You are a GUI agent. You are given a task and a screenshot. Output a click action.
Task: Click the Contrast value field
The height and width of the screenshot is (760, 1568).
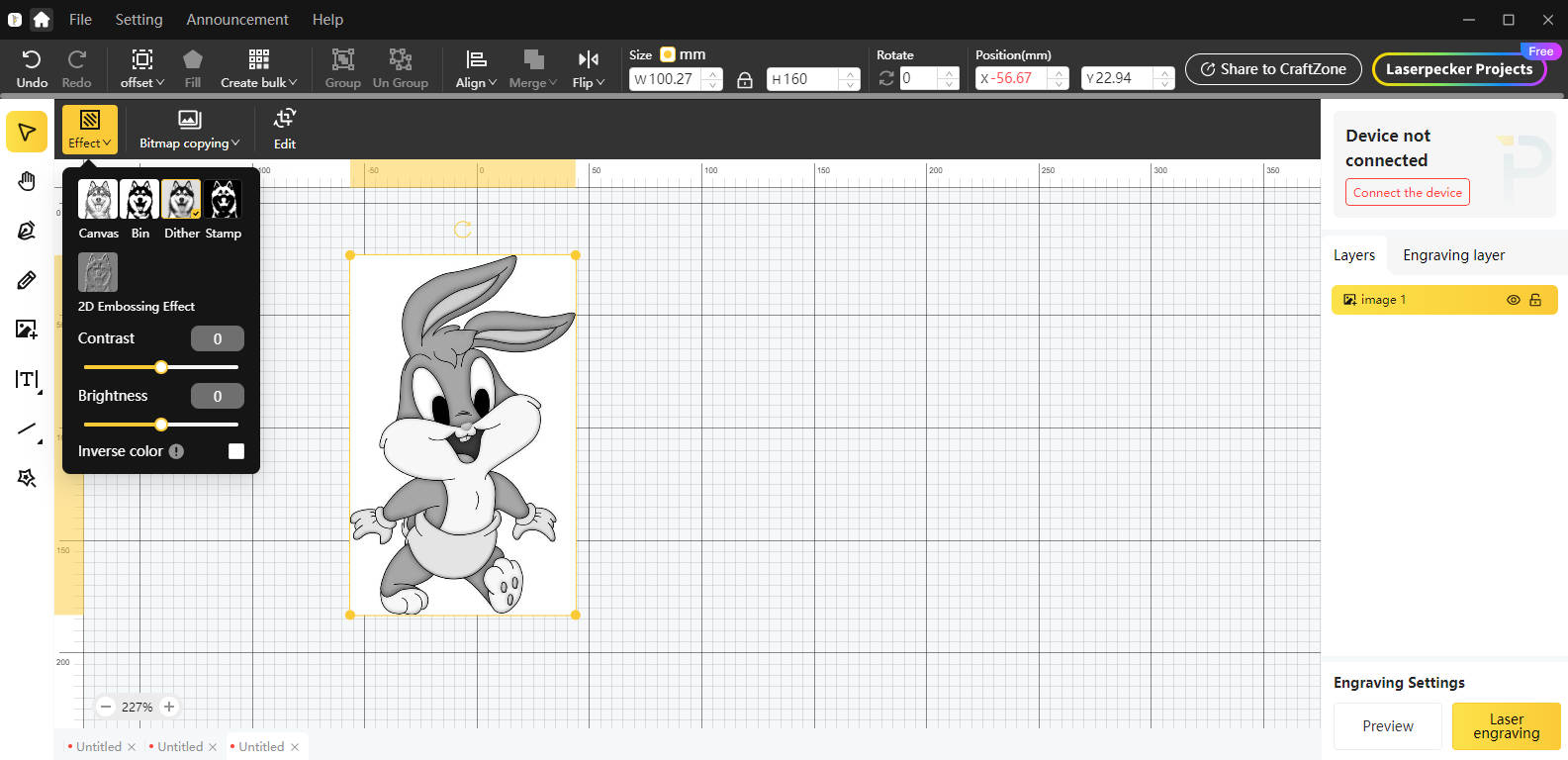[x=218, y=338]
